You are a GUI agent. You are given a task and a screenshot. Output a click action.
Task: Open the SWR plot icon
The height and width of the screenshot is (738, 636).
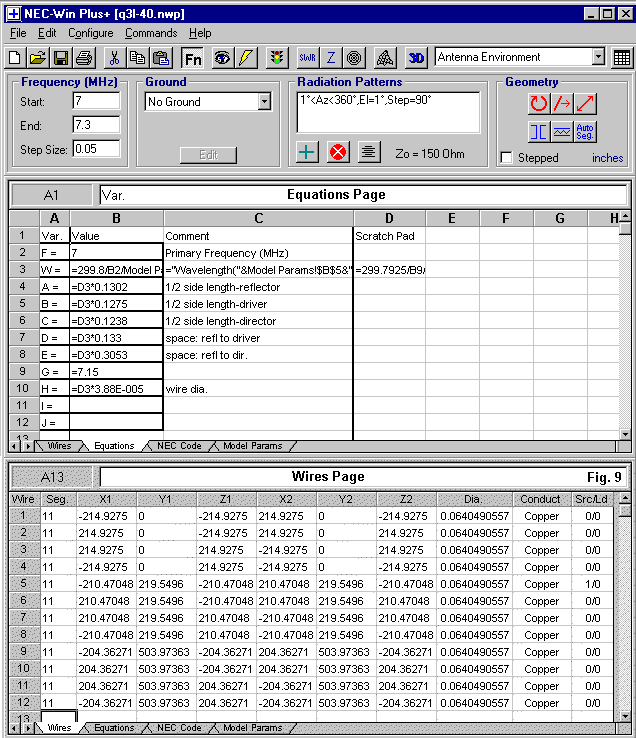307,58
